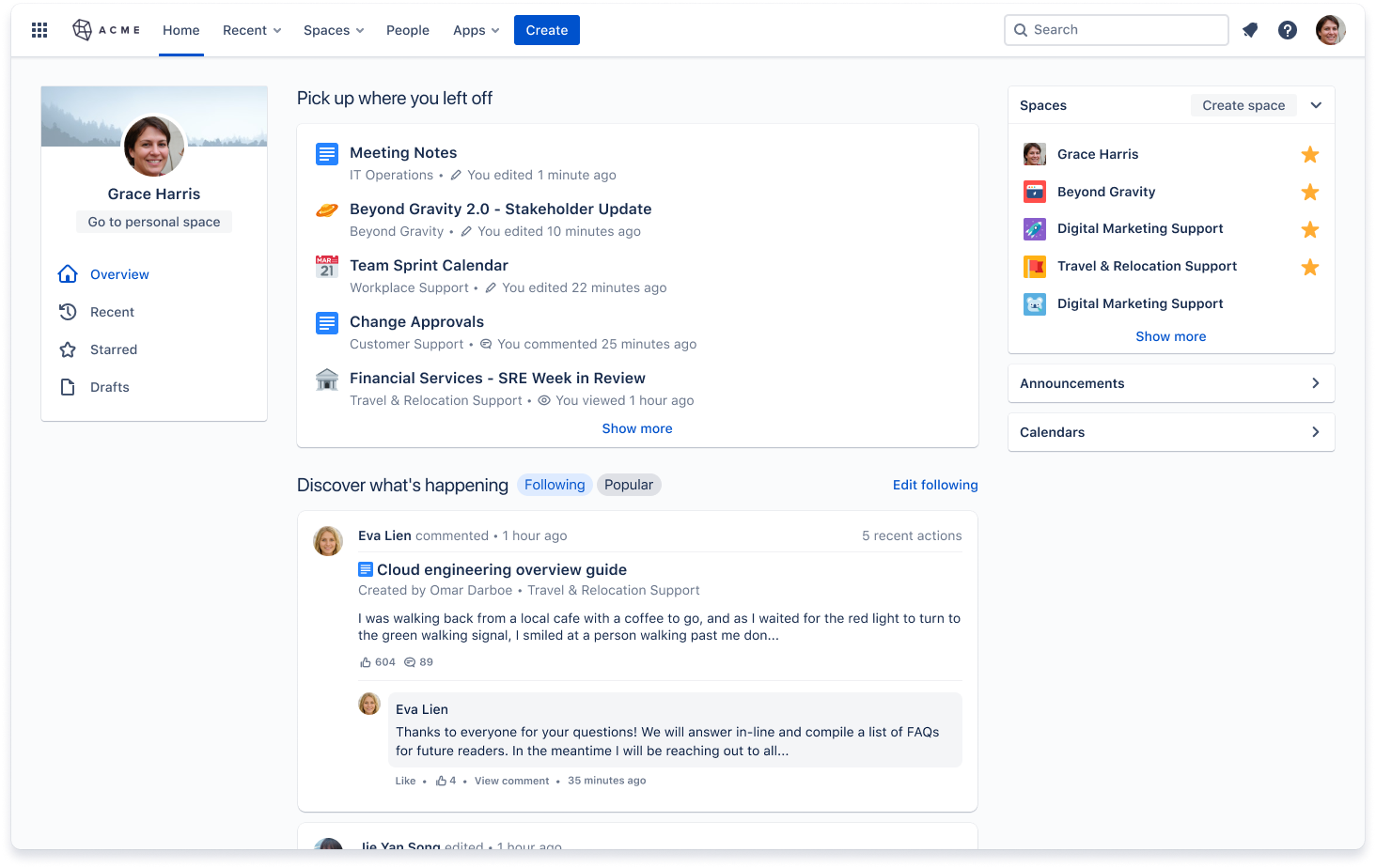Click the Search input field
The image size is (1376, 868).
click(1116, 29)
